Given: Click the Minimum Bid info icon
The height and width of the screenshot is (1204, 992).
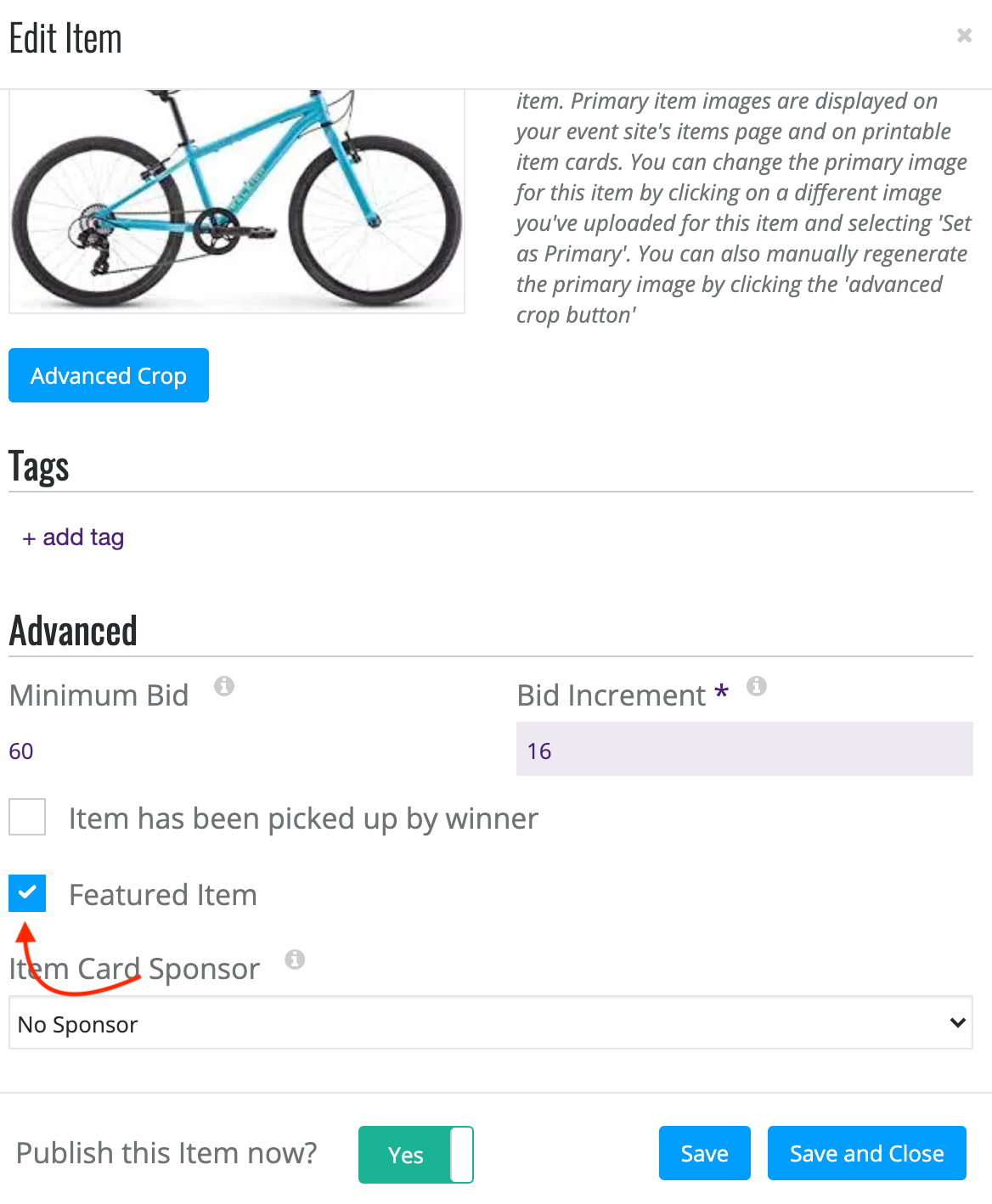Looking at the screenshot, I should pos(224,685).
